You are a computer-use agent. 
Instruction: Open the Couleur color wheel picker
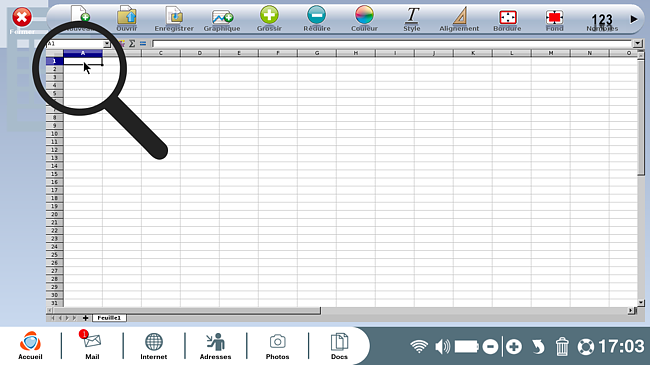tap(364, 19)
